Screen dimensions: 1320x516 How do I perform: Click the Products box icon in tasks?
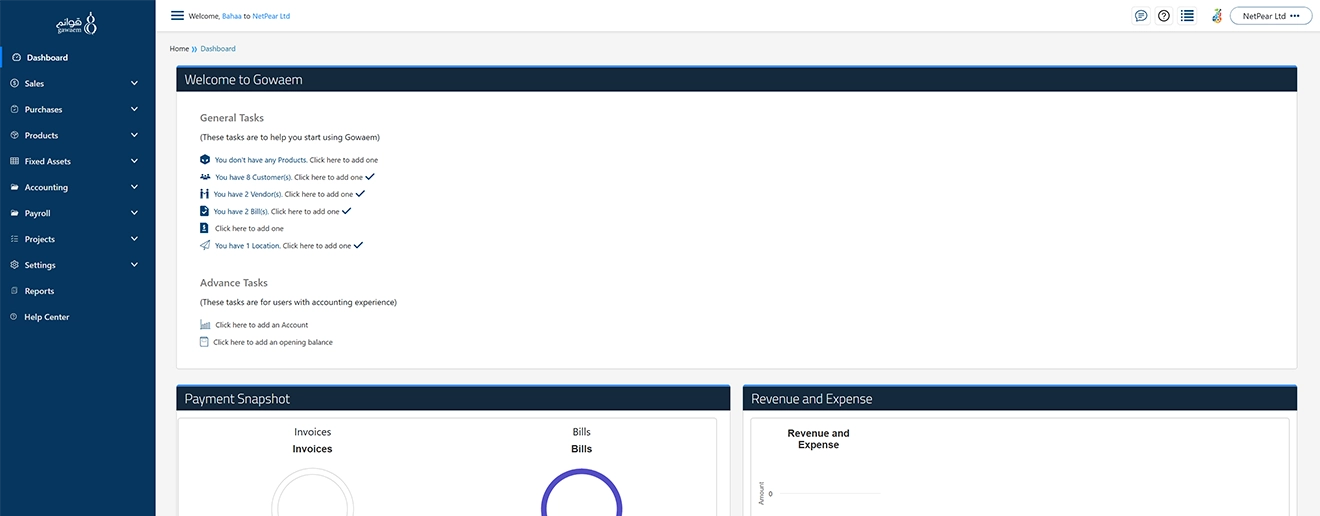point(205,160)
